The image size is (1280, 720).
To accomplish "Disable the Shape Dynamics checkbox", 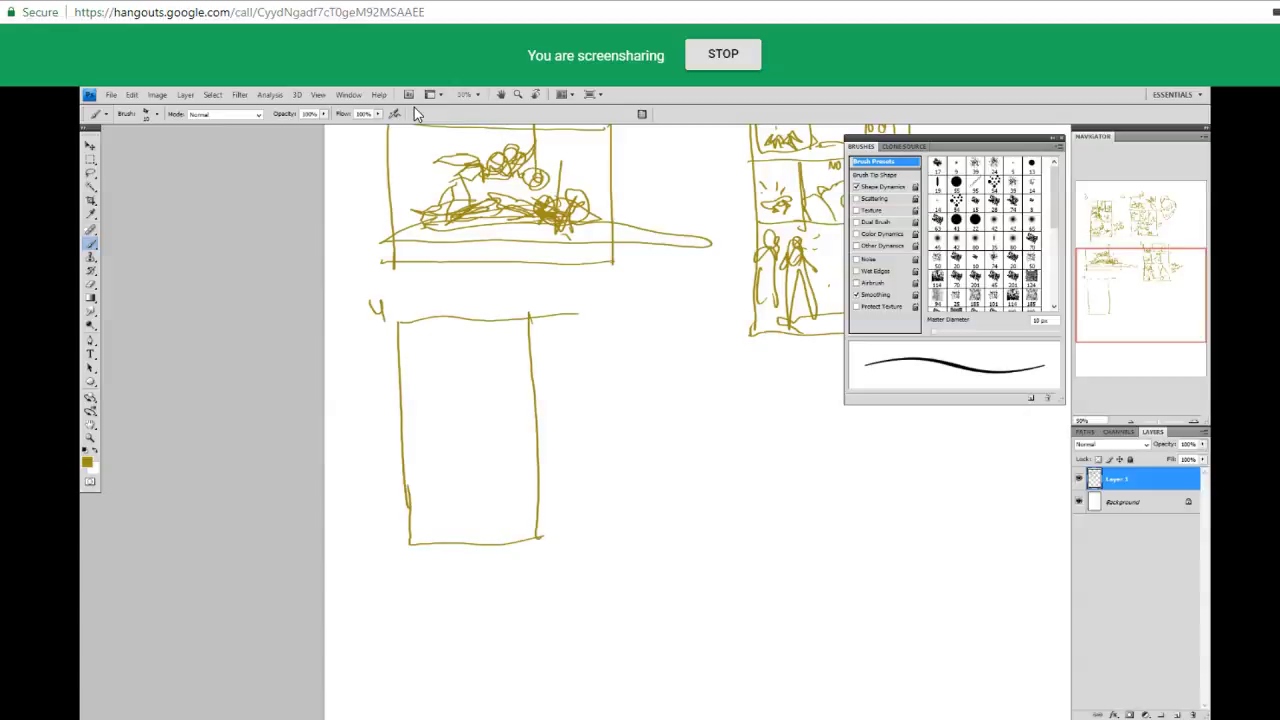I will [x=857, y=187].
